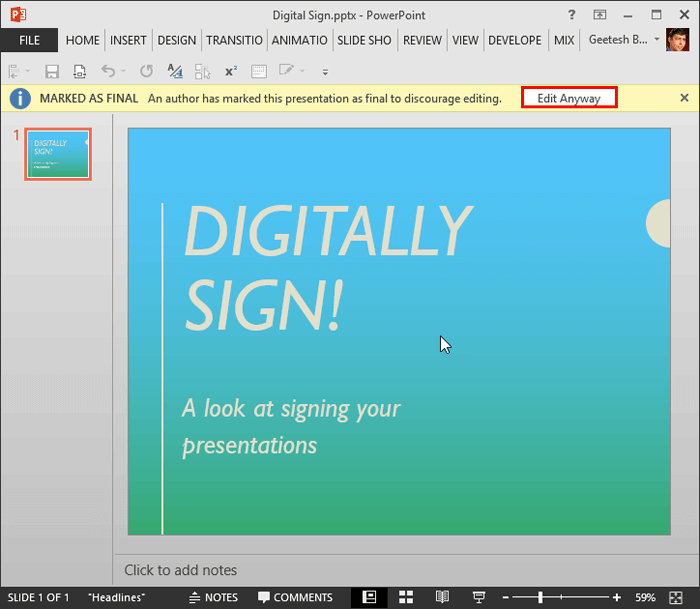
Task: Click the blue info icon in message bar
Action: [21, 98]
